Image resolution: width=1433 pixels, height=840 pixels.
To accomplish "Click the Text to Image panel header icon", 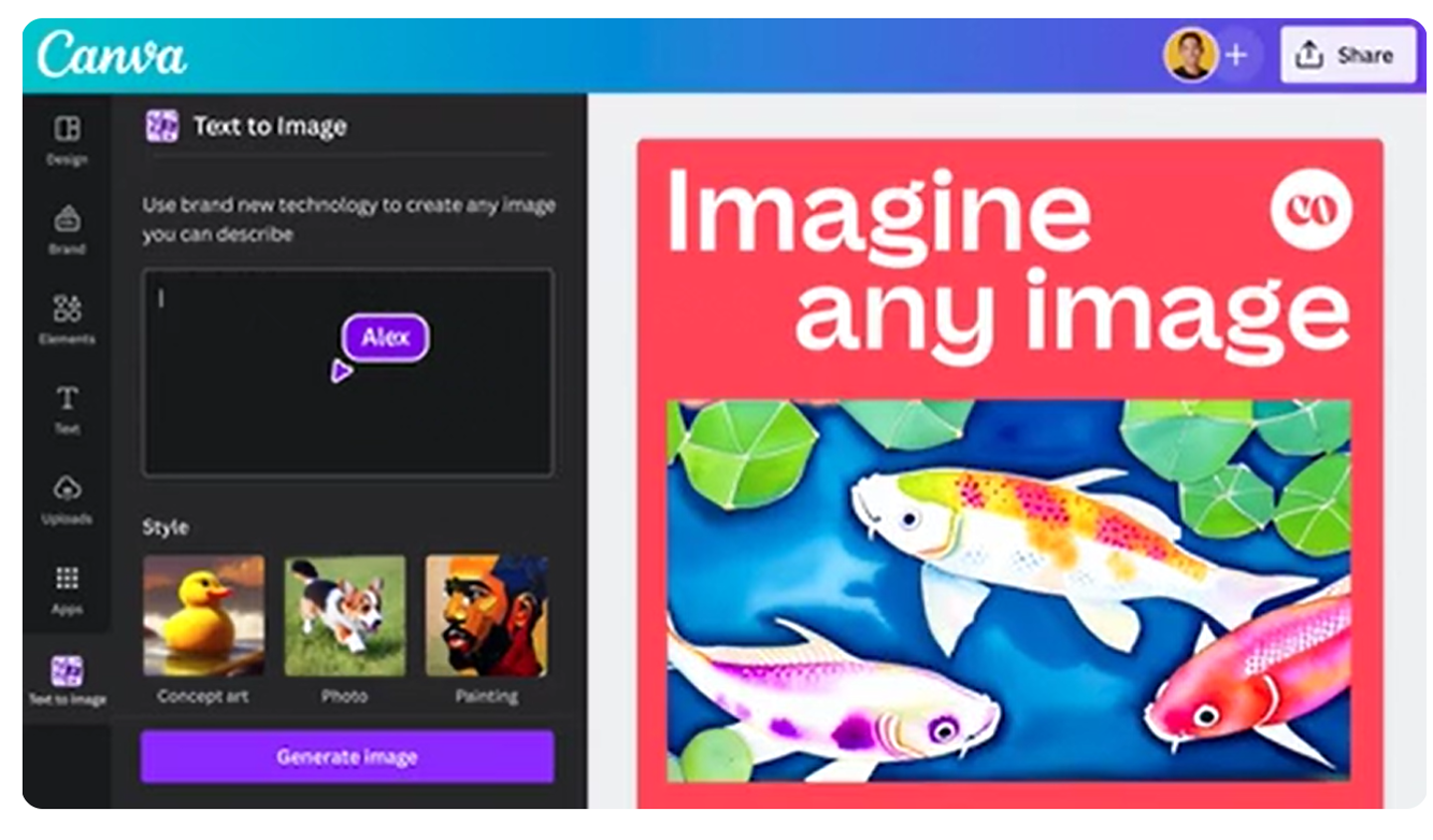I will (x=162, y=126).
